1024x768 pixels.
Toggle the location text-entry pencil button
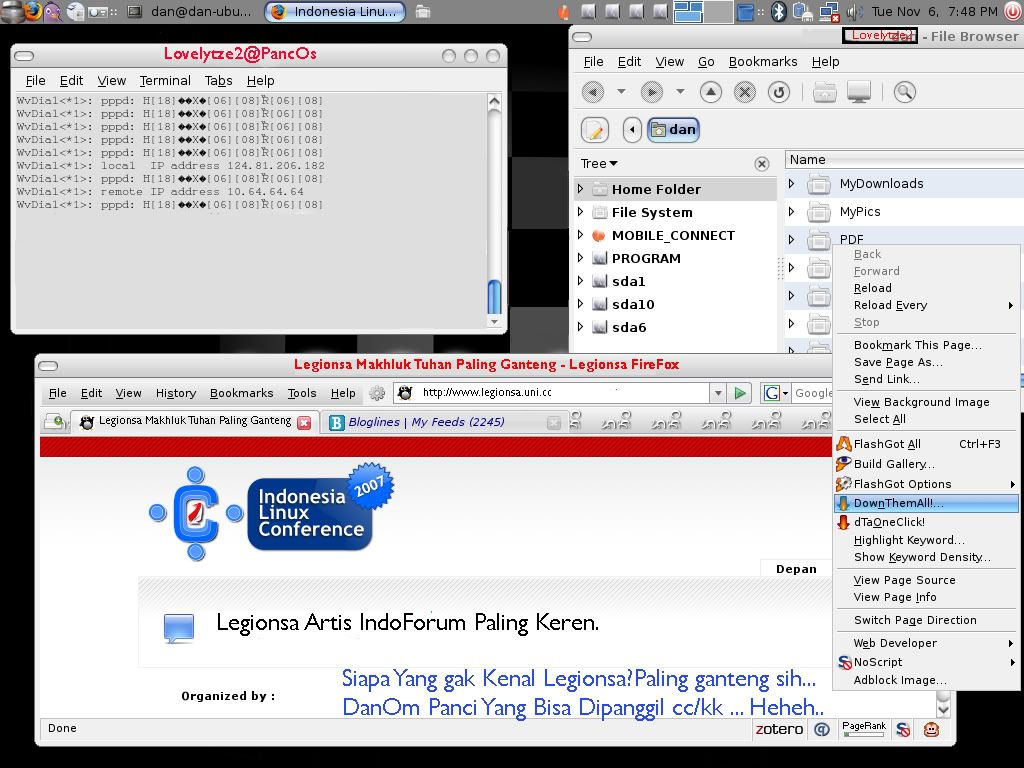(594, 130)
